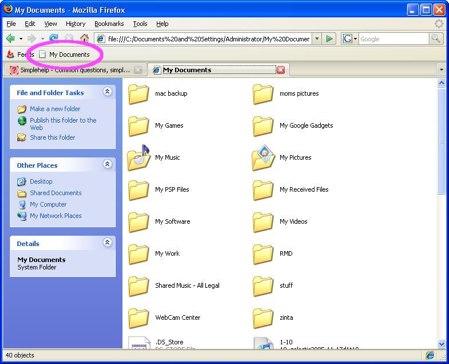Viewport: 449px width, 364px height.
Task: Reload the page with the Refresh icon
Action: coord(54,38)
